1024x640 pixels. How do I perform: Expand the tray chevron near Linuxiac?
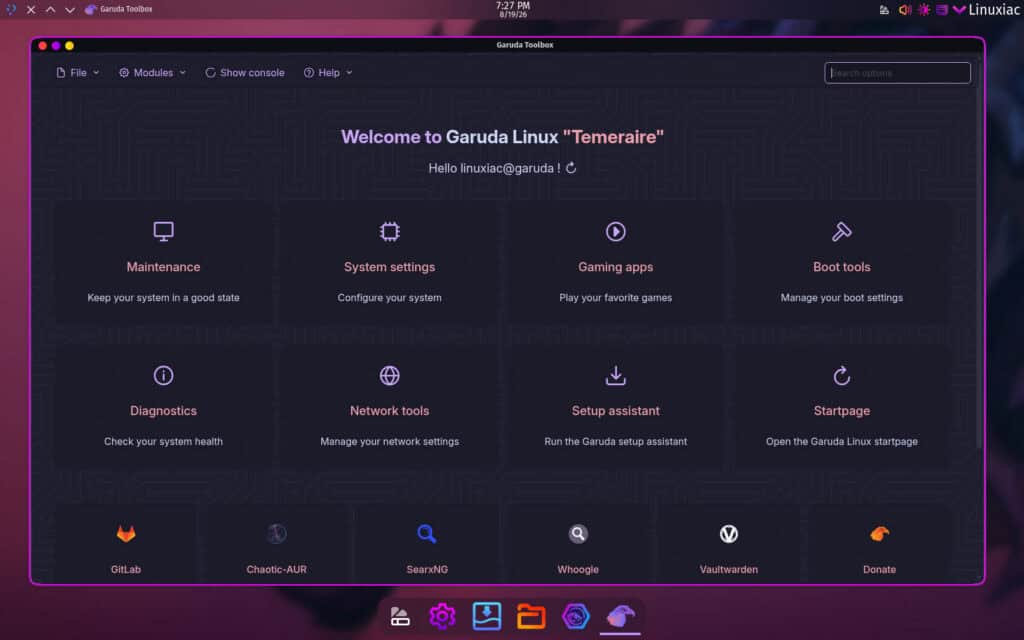(x=959, y=10)
